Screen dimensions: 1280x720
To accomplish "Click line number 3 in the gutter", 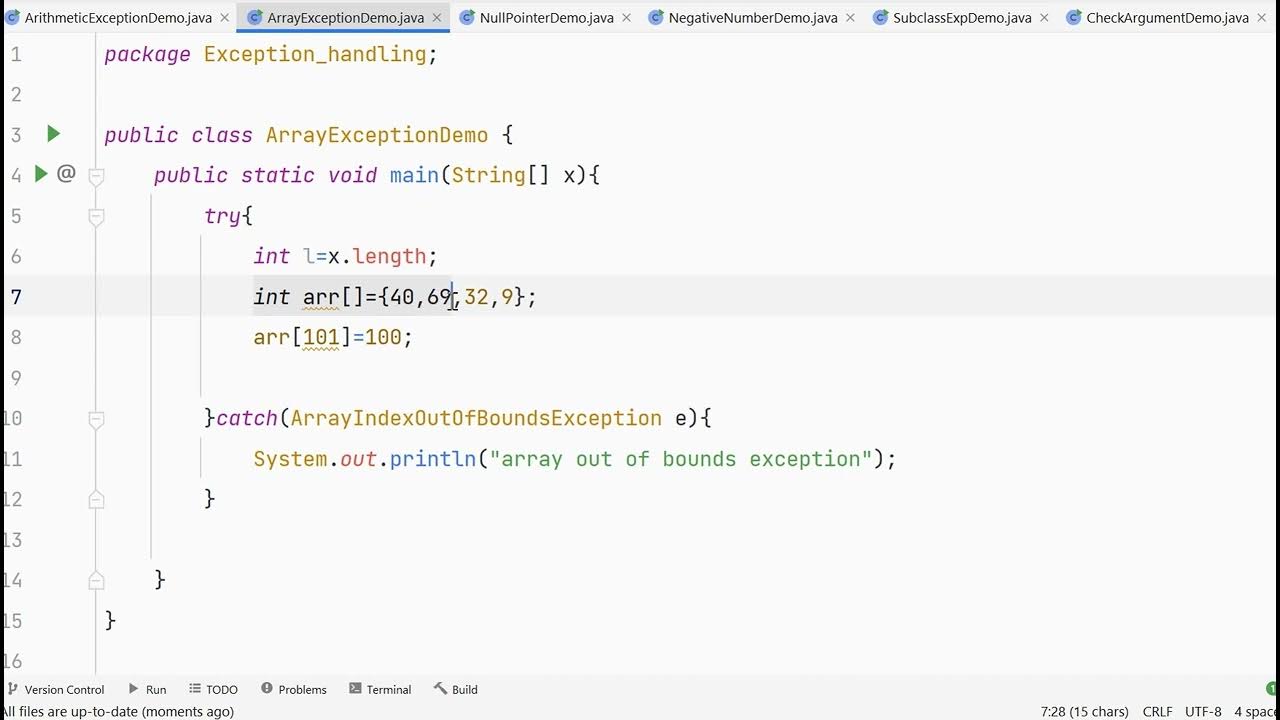I will tap(15, 135).
